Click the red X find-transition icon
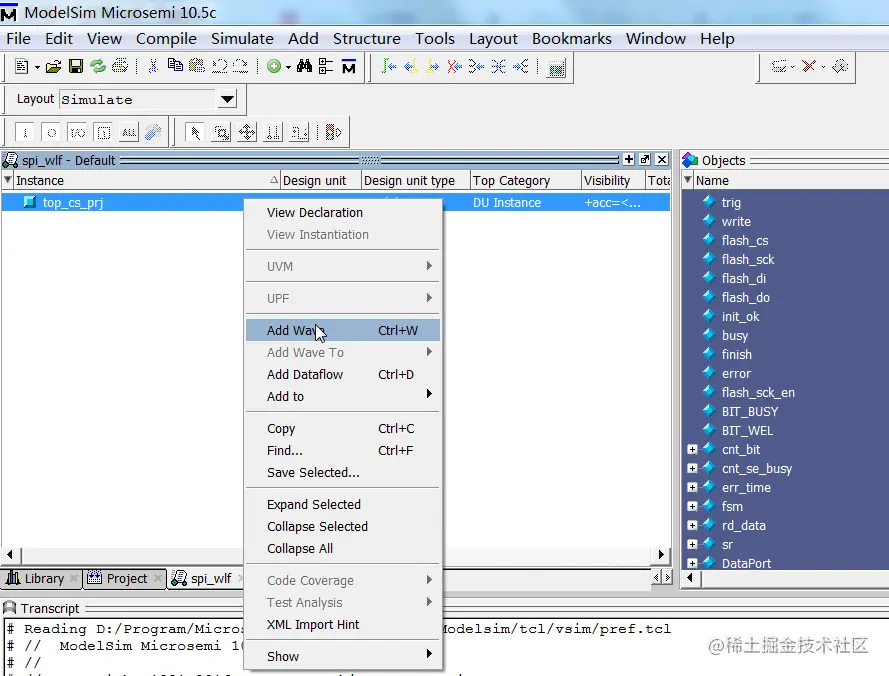 pos(454,67)
